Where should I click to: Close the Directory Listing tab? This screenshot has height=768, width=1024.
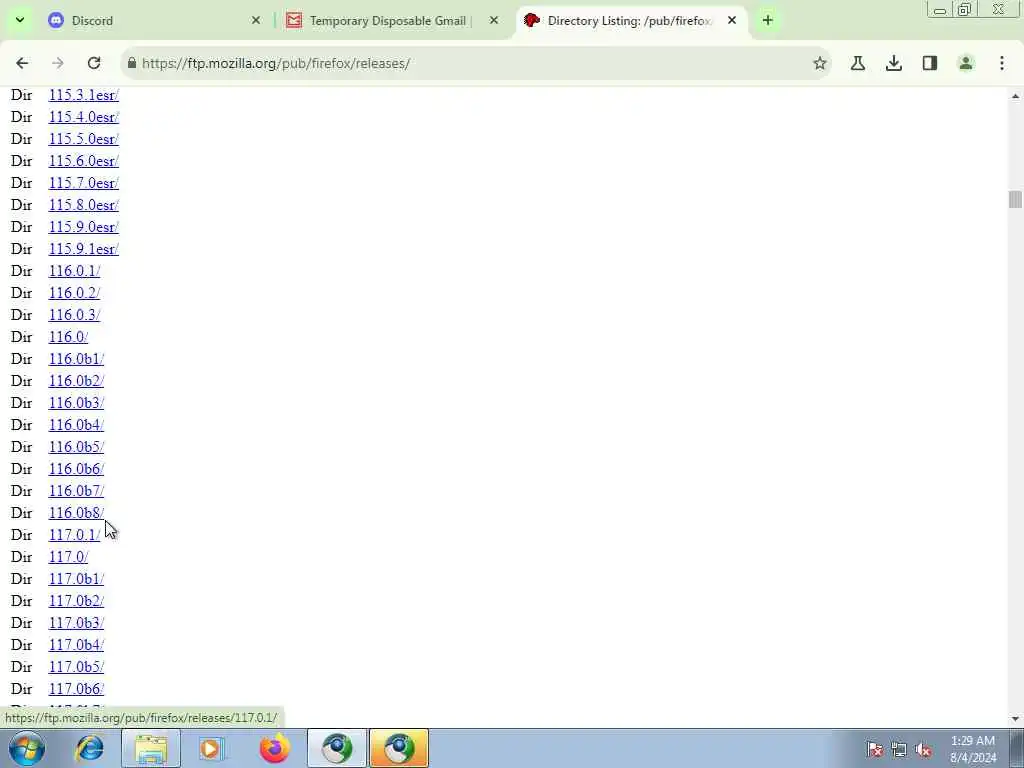click(732, 20)
